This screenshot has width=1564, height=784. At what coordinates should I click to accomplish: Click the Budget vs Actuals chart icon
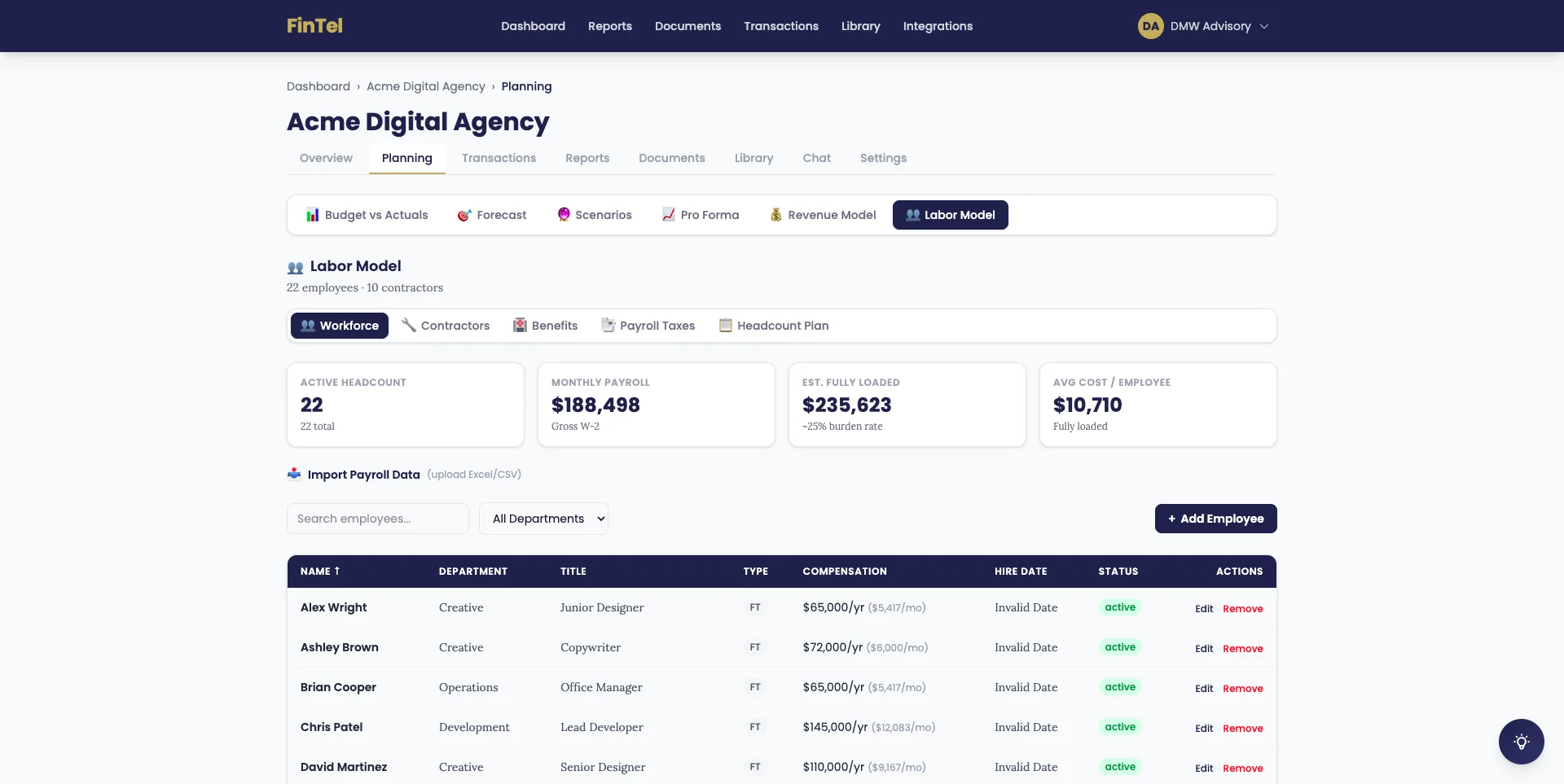click(x=312, y=215)
